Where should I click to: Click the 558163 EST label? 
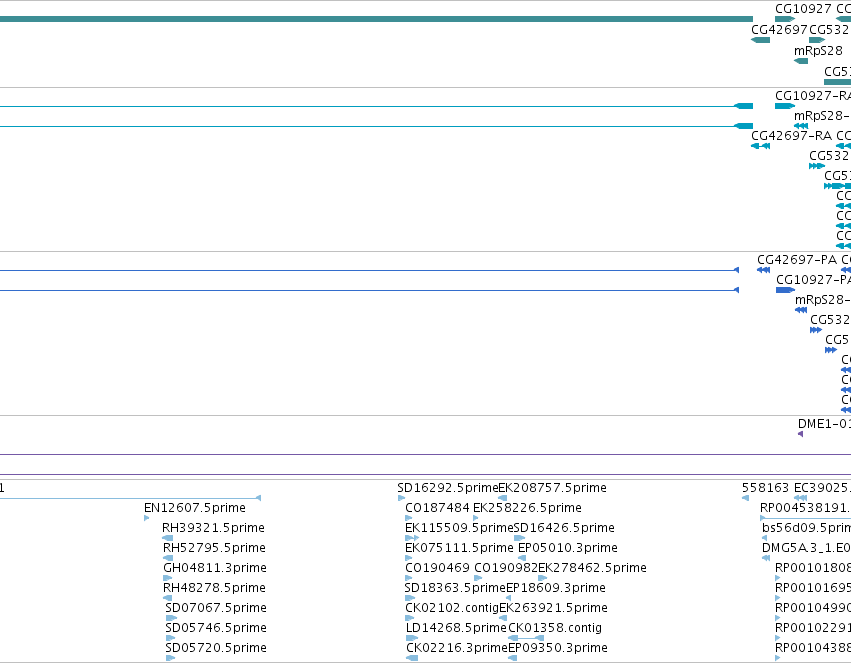click(765, 488)
